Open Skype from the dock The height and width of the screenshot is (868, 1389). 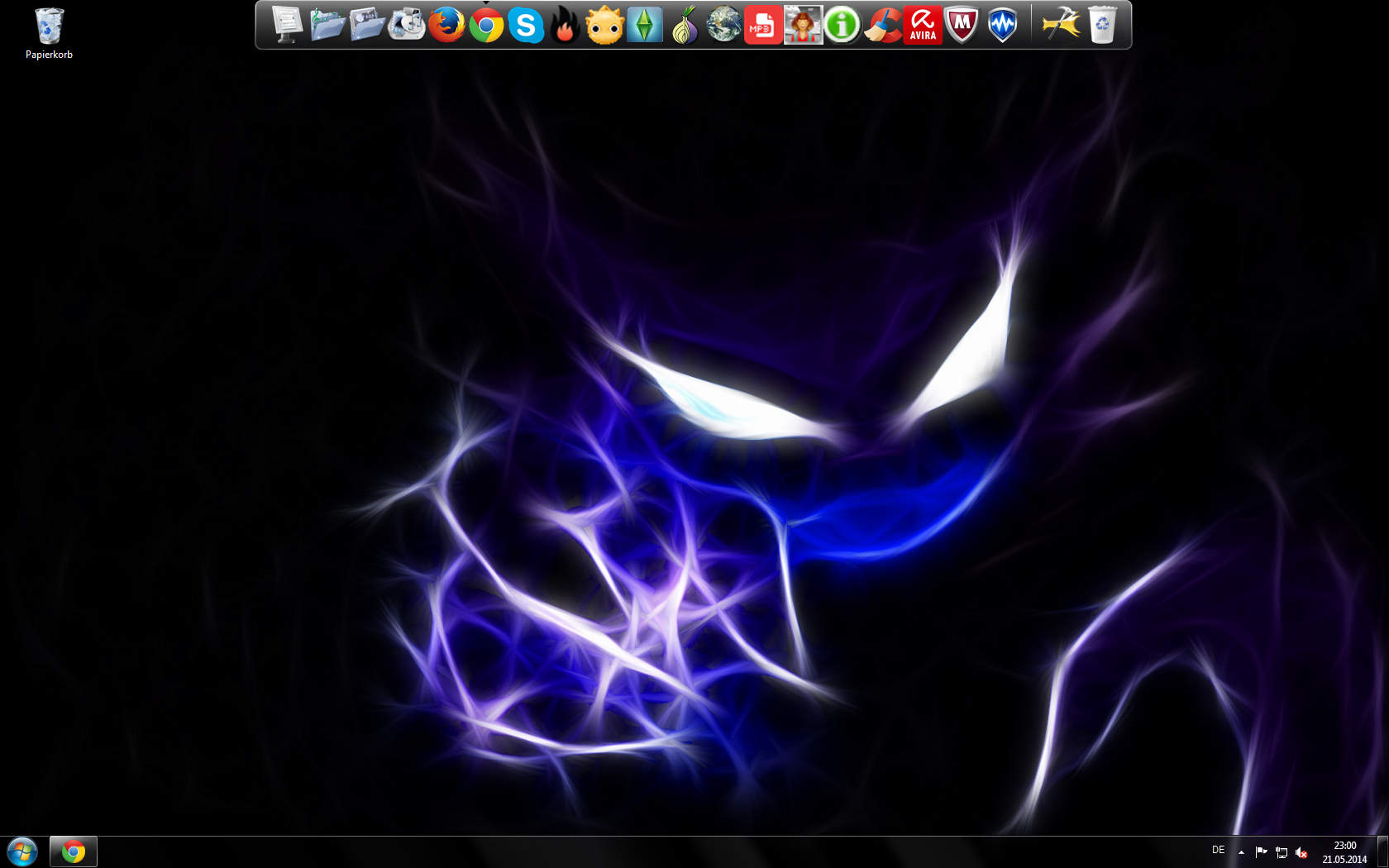click(526, 25)
